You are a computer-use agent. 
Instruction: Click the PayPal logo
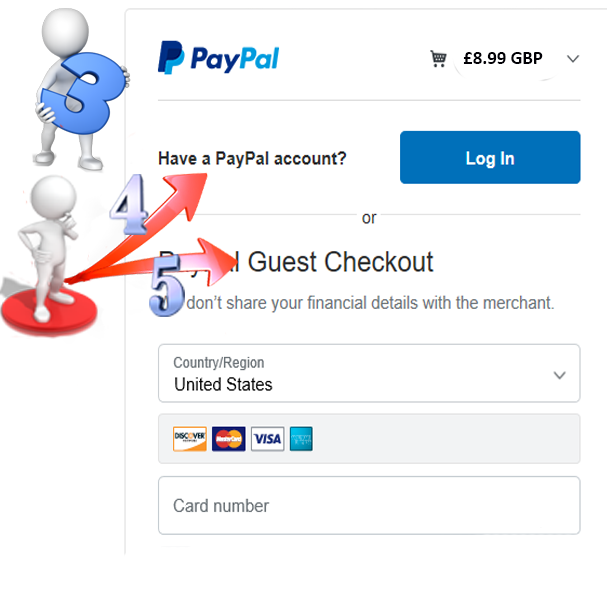tap(218, 58)
